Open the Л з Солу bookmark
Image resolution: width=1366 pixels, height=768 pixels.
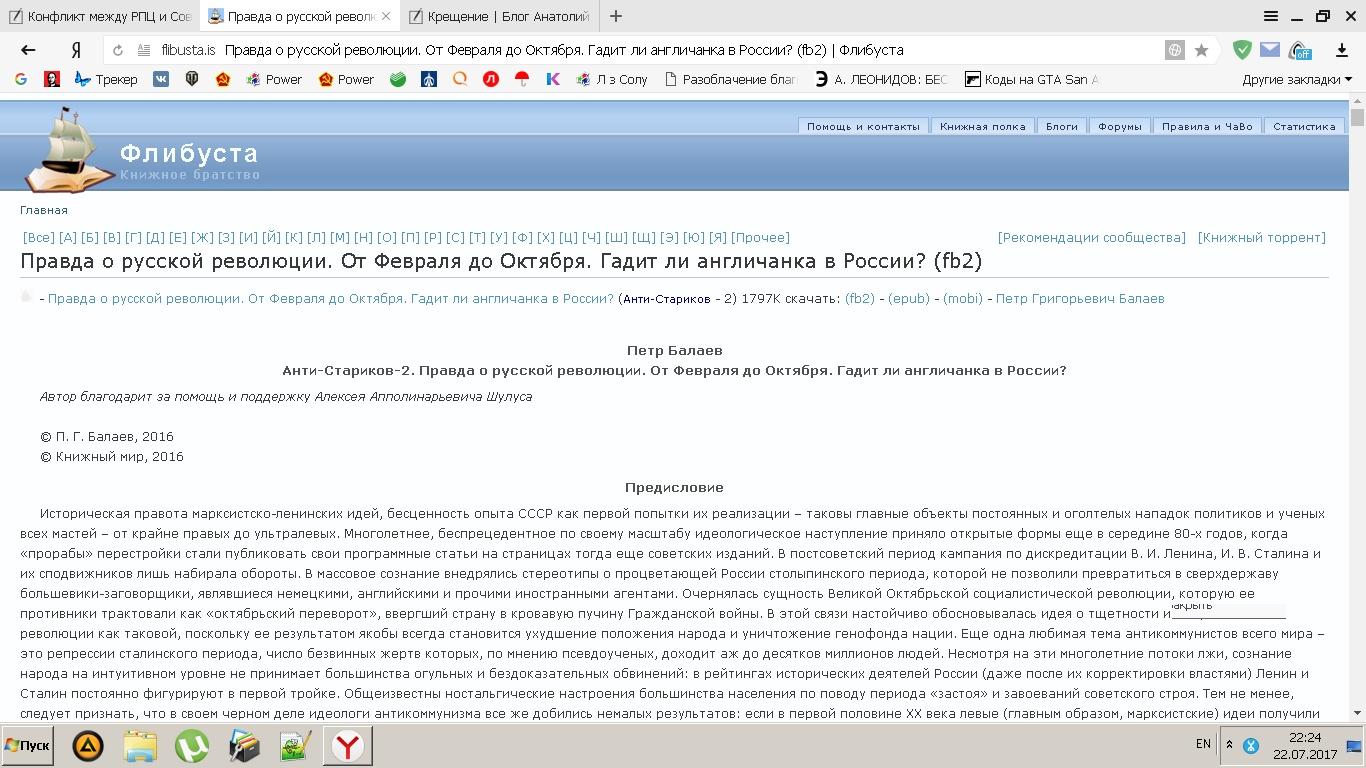[x=612, y=79]
